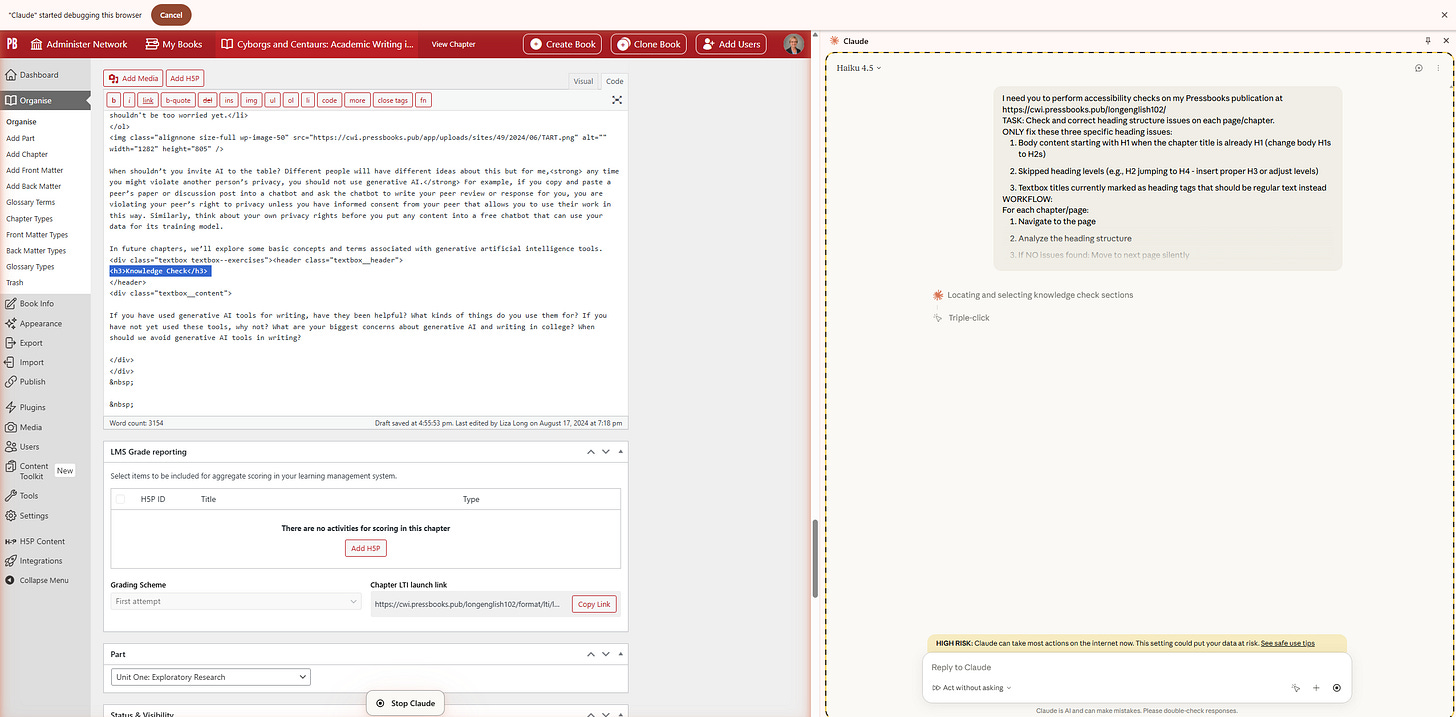The image size is (1456, 717).
Task: Switch to the Visual editor tab
Action: click(x=583, y=80)
